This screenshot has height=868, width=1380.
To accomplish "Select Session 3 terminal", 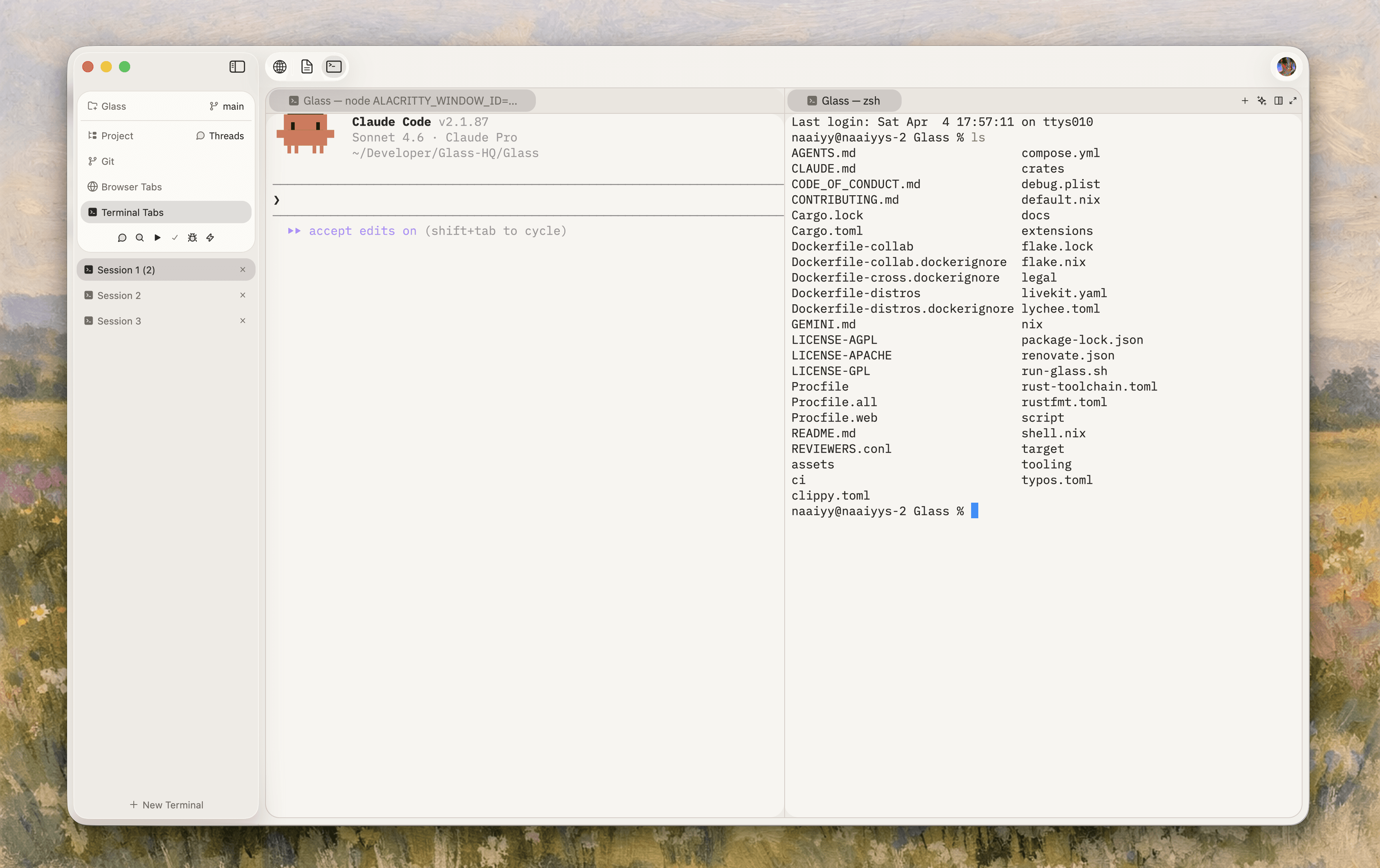I will 166,321.
